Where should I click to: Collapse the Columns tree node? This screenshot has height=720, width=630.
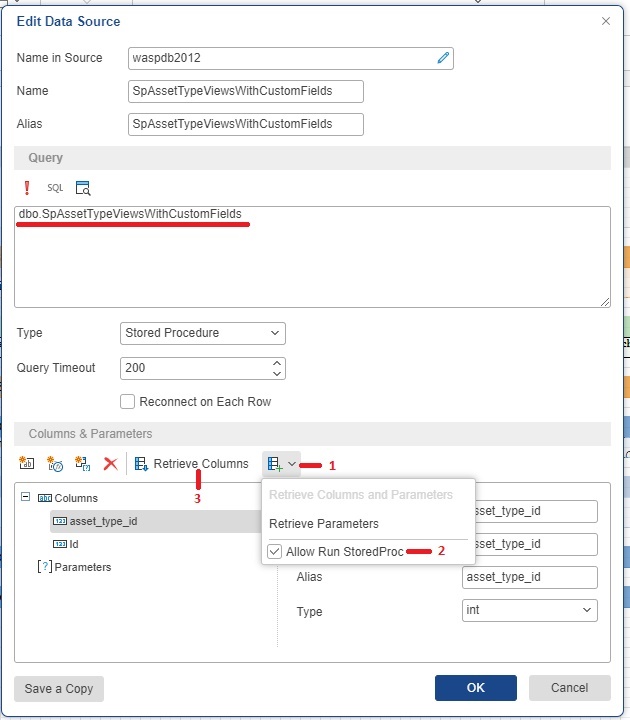click(24, 497)
